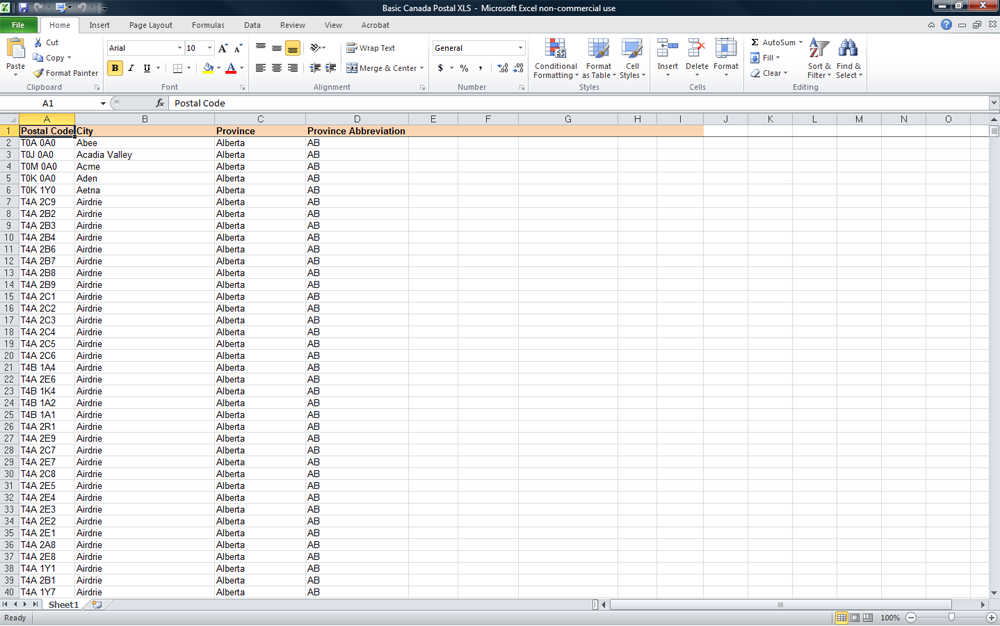
Task: Apply Accounting dollar format
Action: (440, 68)
